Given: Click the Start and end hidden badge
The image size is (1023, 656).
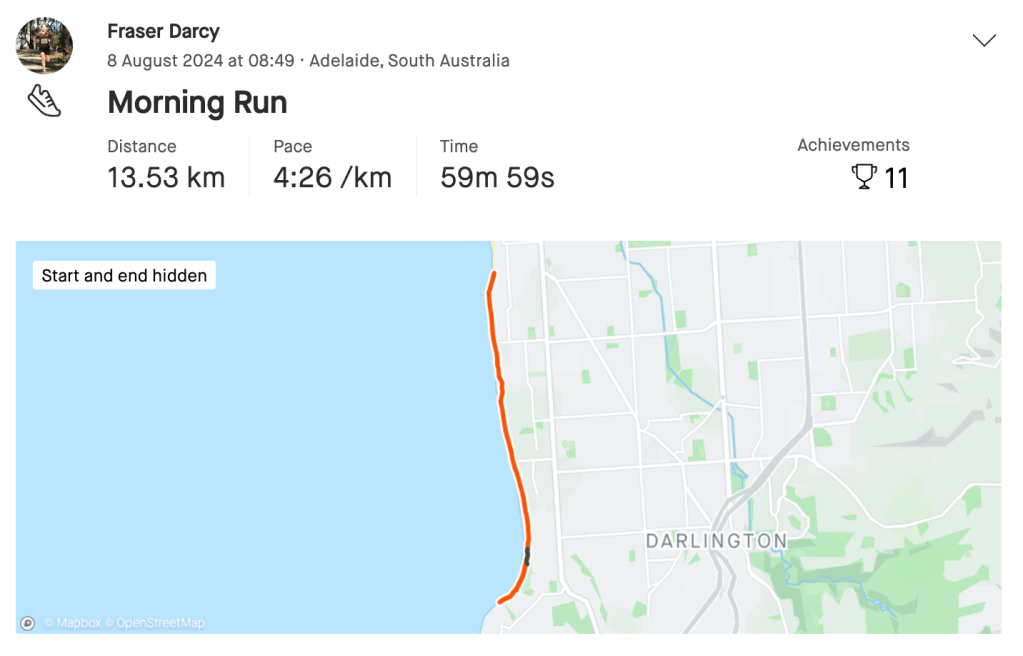Looking at the screenshot, I should 124,275.
